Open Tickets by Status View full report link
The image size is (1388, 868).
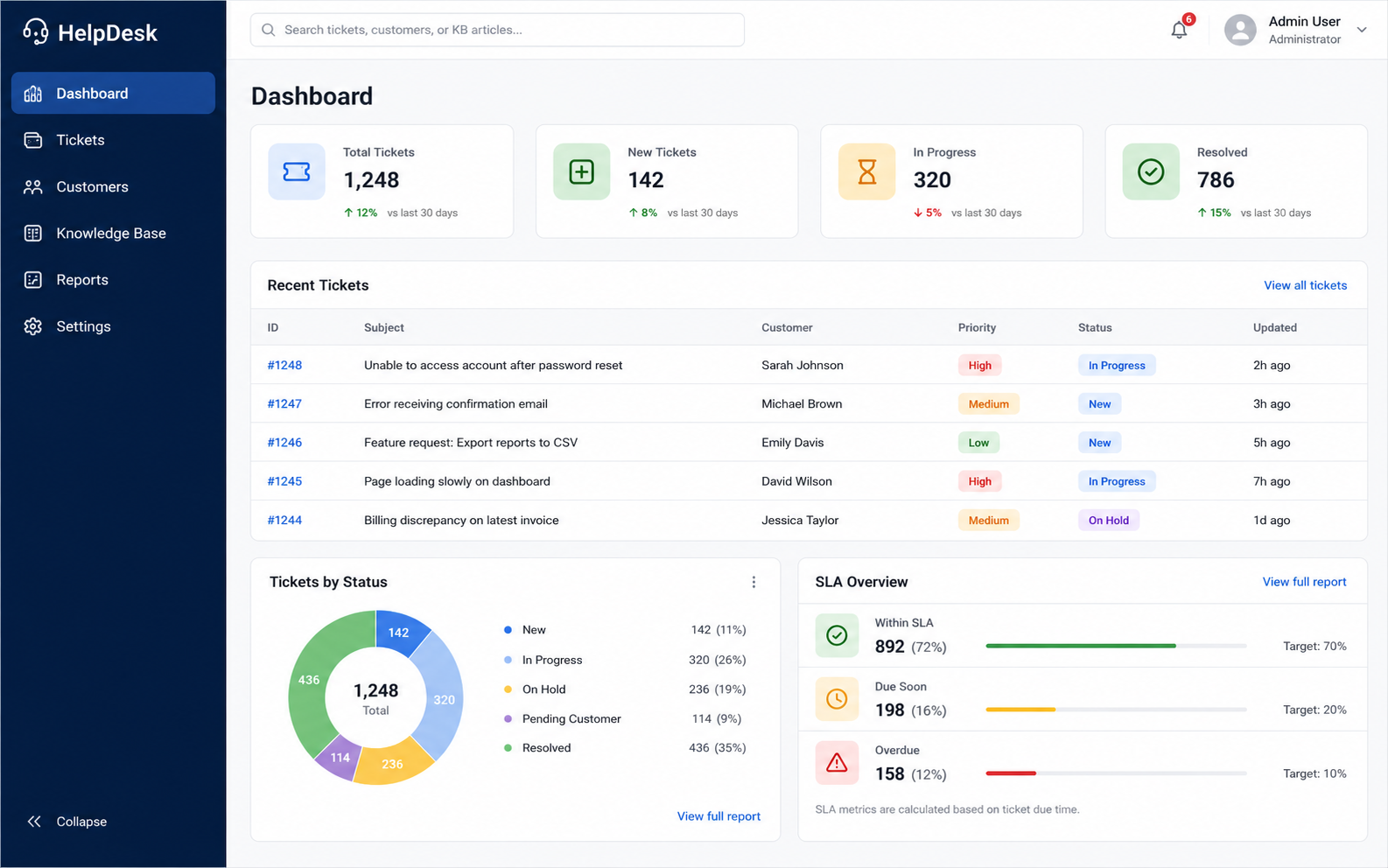[x=719, y=816]
